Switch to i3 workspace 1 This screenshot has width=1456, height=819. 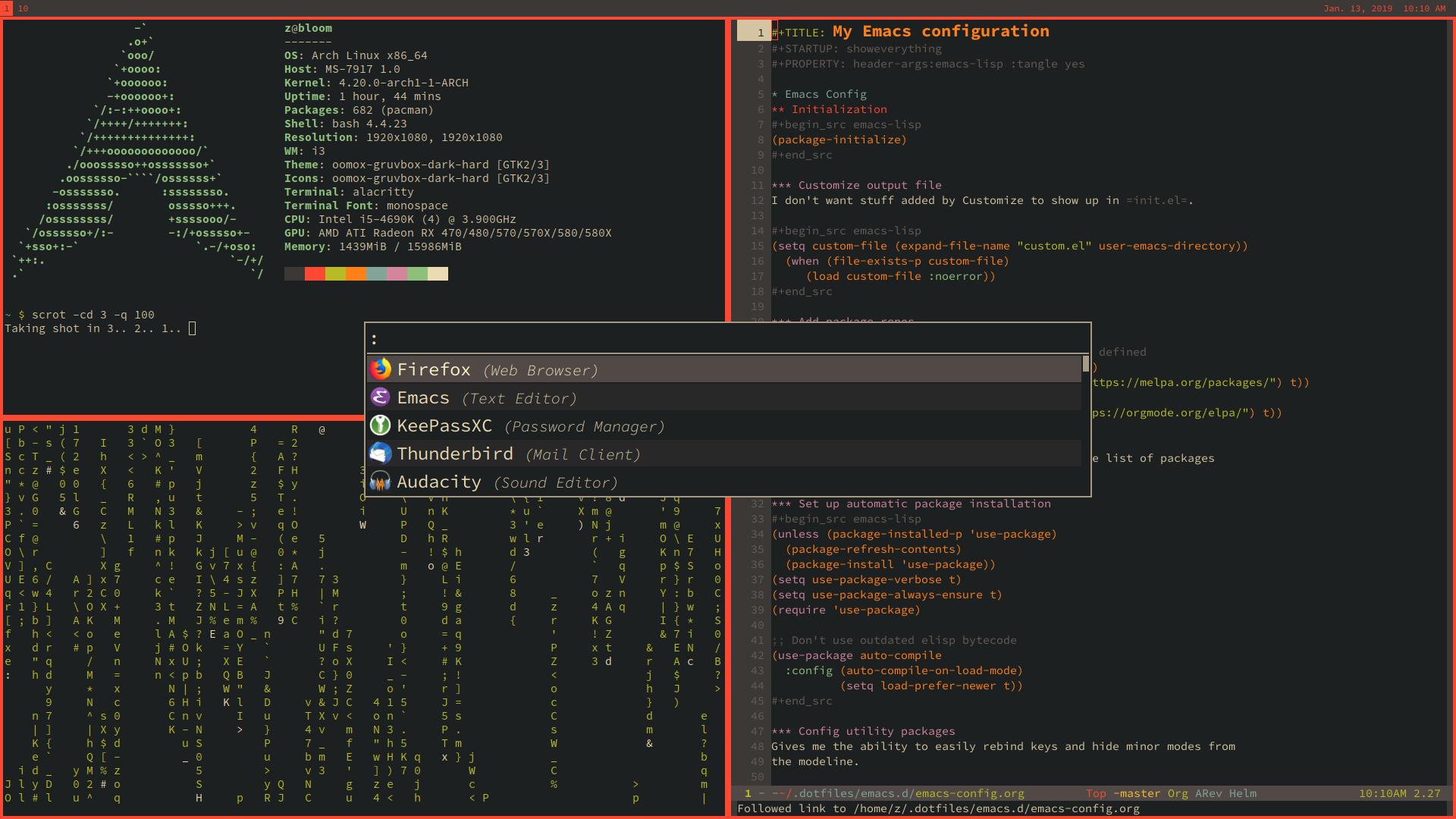7,8
